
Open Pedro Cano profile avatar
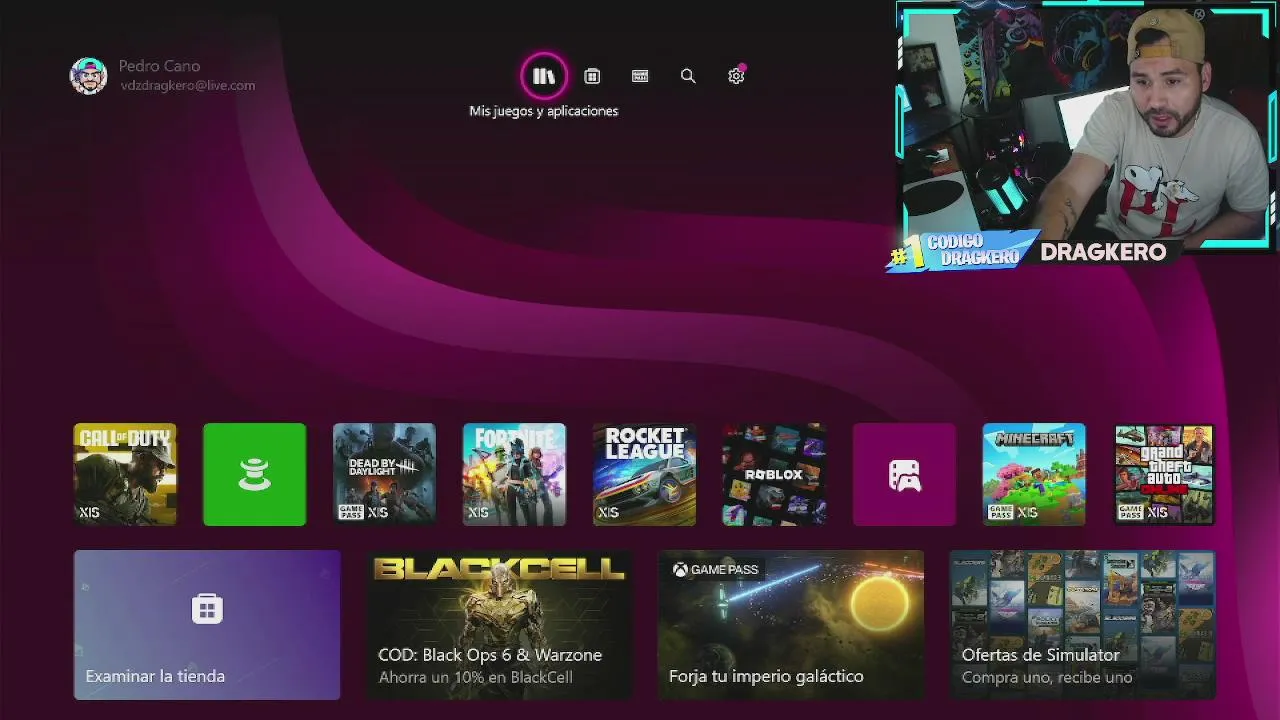click(88, 76)
